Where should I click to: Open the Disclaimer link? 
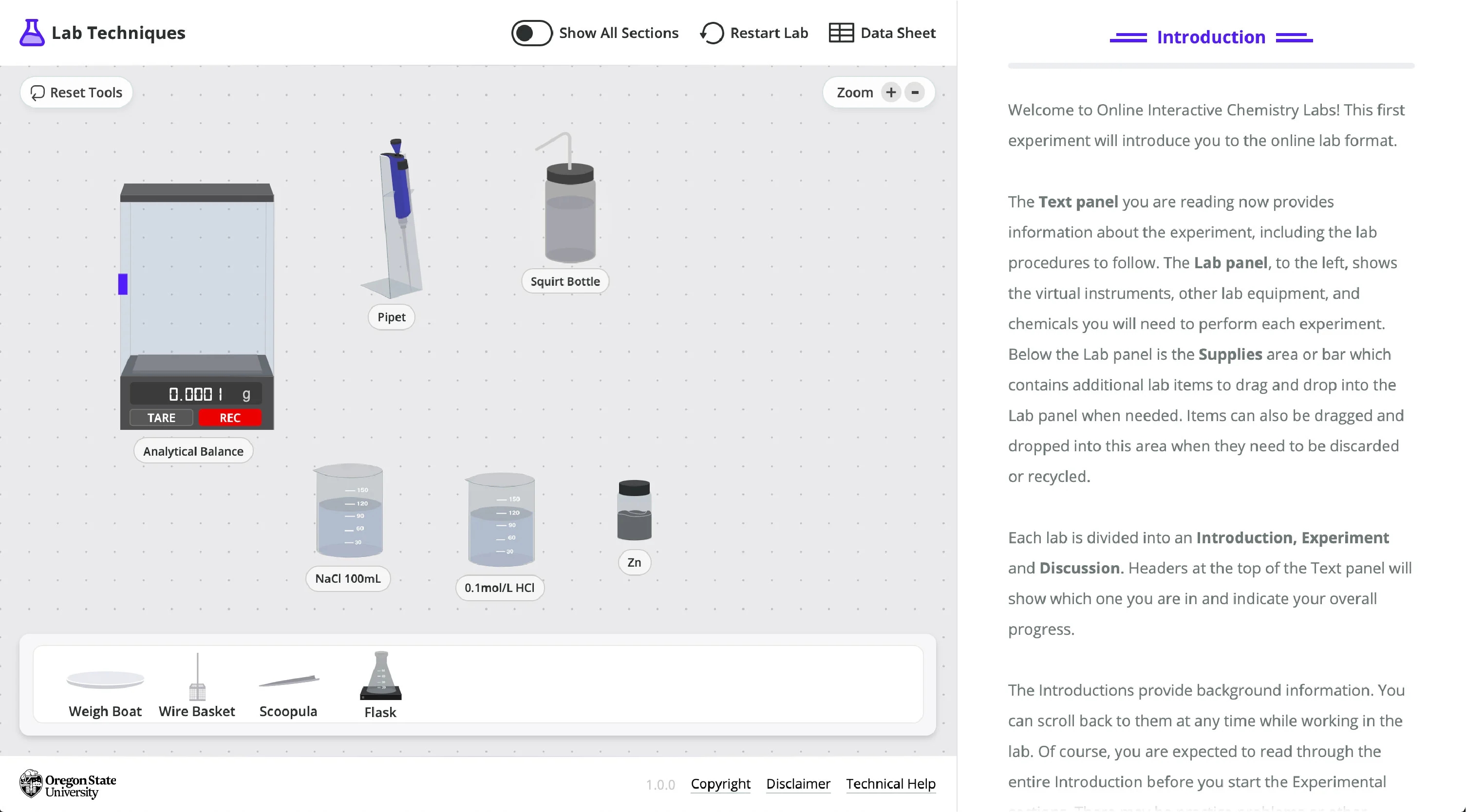798,784
